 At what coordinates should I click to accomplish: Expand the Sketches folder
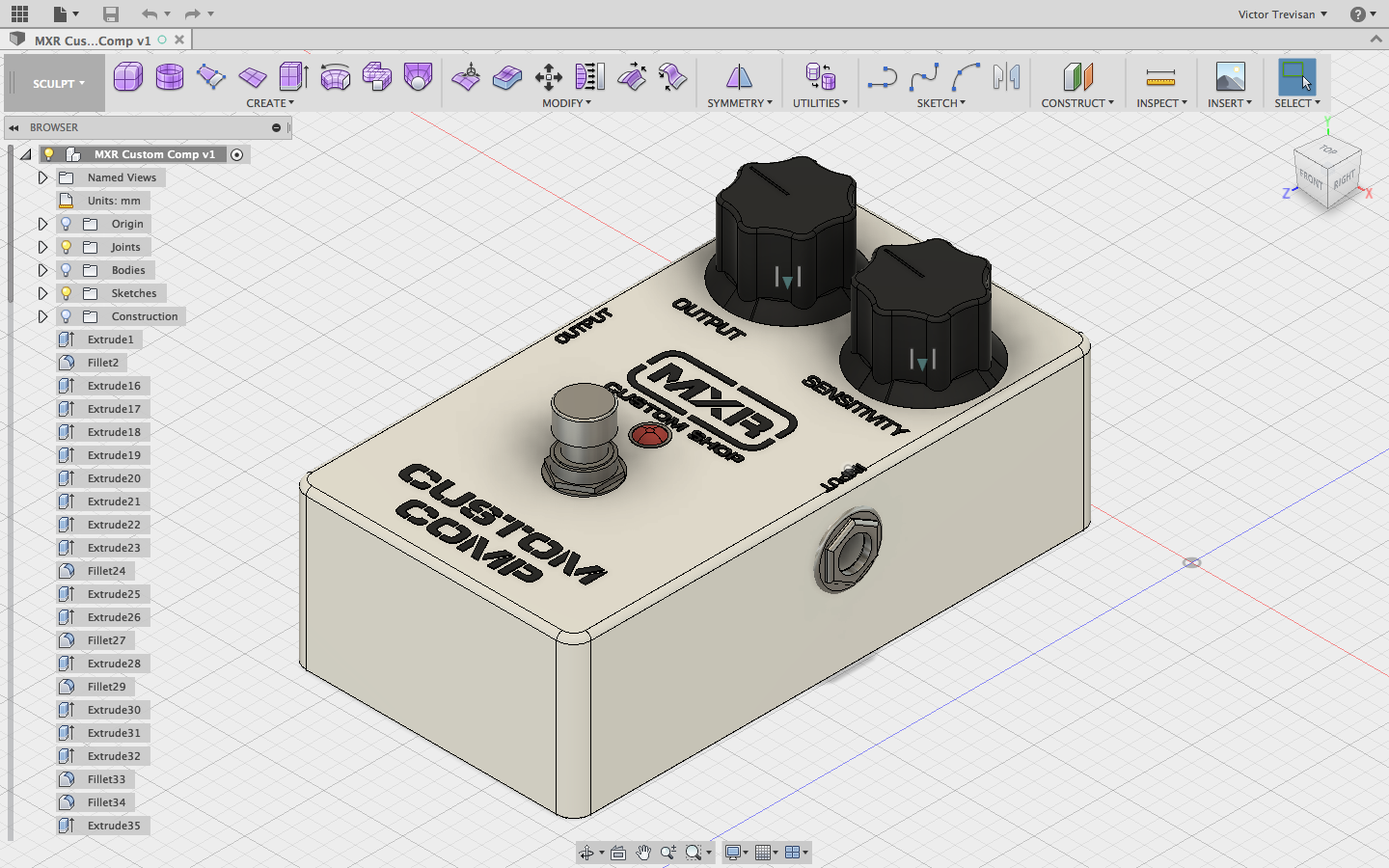[x=42, y=293]
